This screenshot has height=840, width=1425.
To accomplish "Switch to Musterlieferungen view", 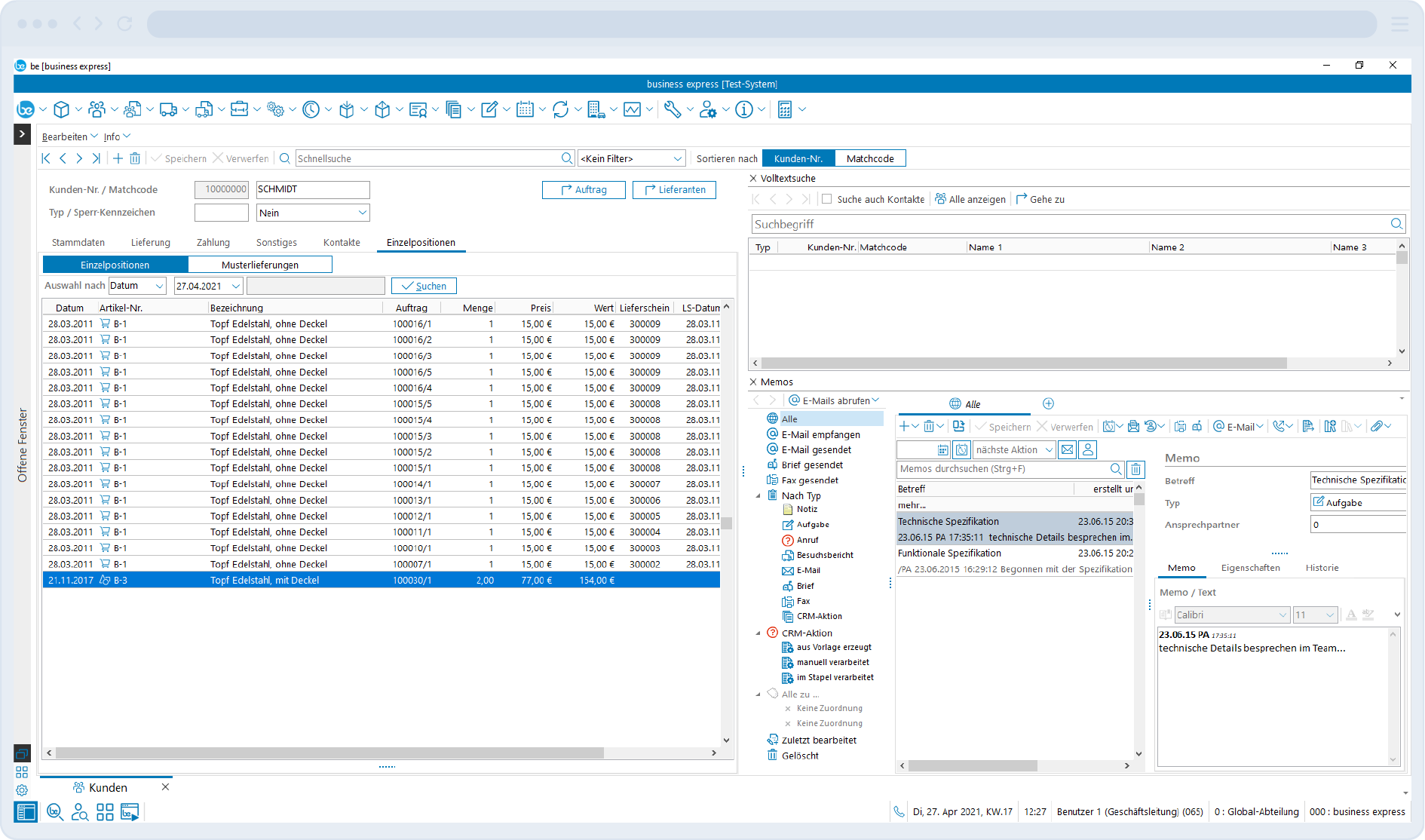I will pyautogui.click(x=259, y=265).
